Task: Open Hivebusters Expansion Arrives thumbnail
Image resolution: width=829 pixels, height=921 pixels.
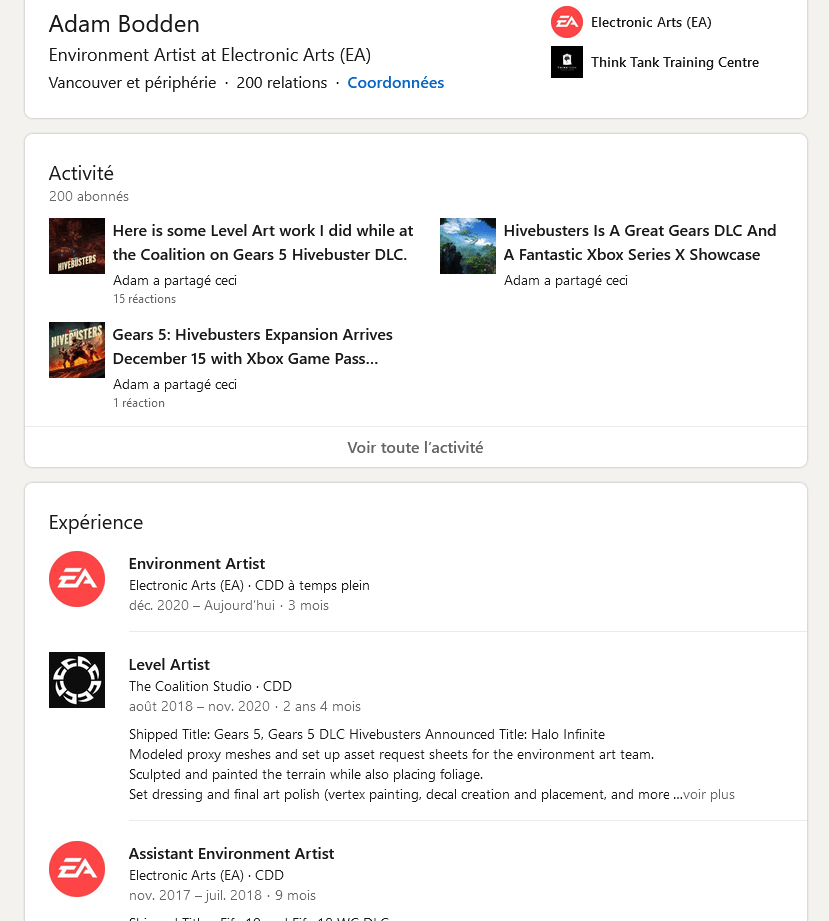Action: pos(77,350)
